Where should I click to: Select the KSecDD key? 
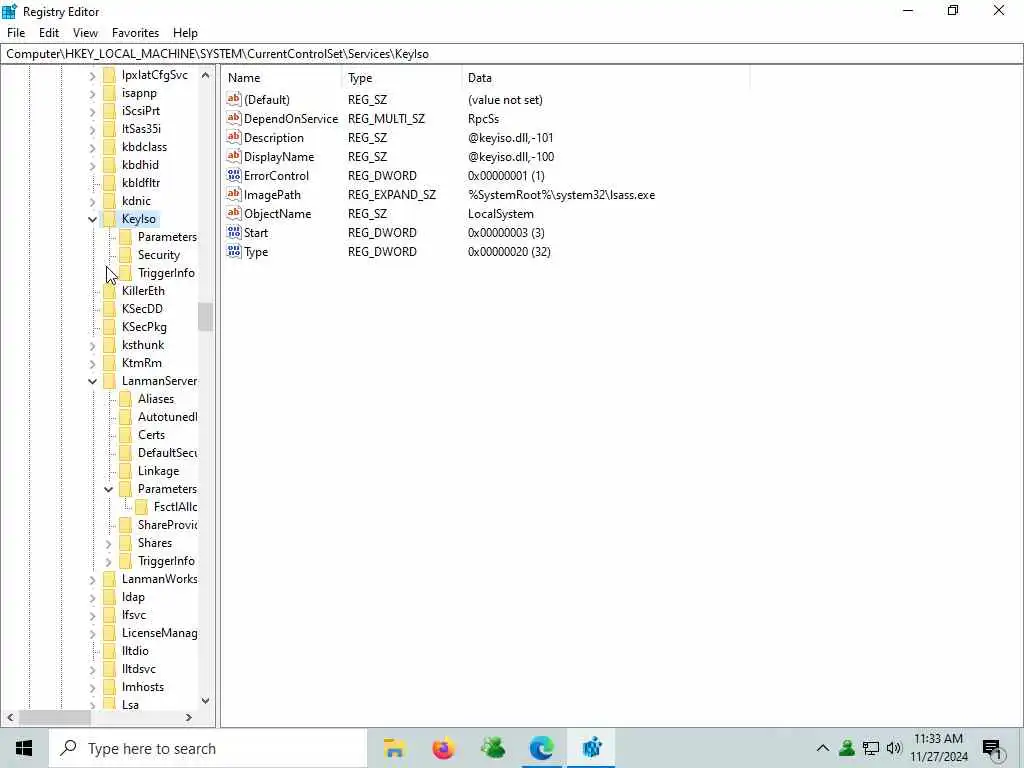pyautogui.click(x=142, y=309)
